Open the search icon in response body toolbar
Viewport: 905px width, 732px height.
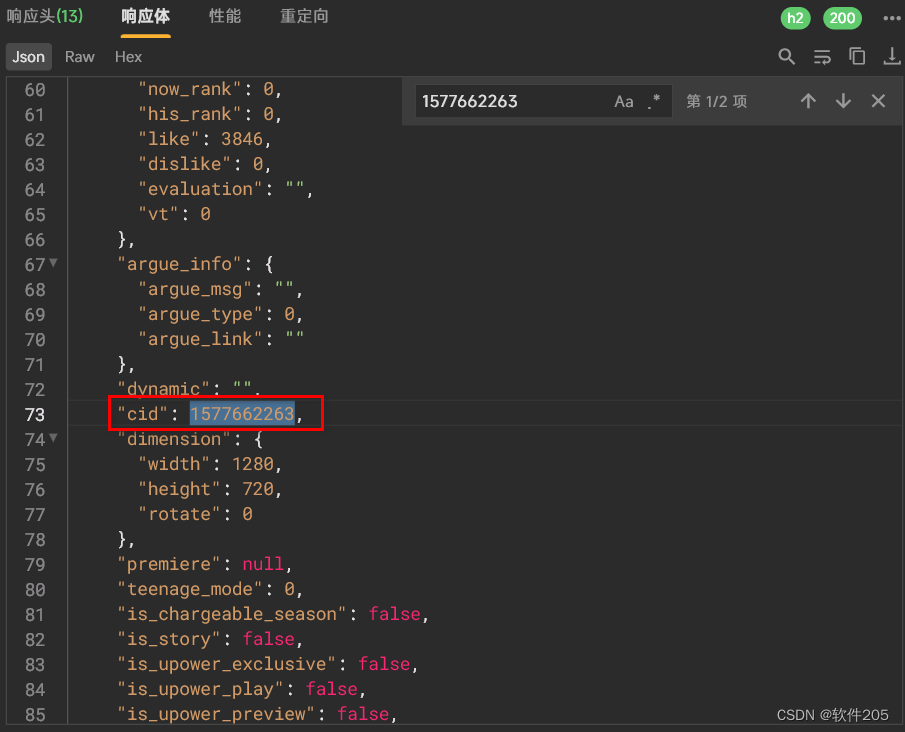786,57
